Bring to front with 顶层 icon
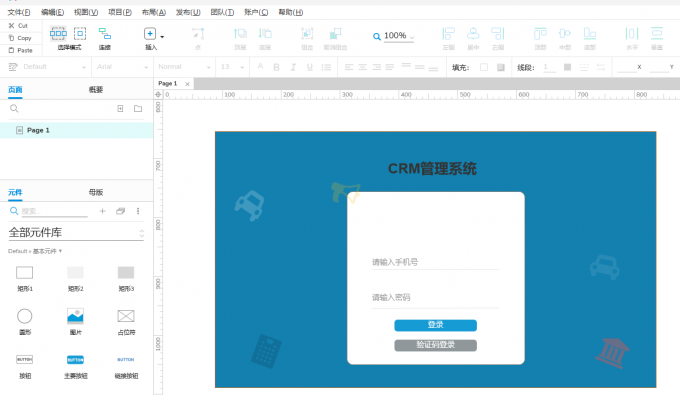 click(240, 33)
